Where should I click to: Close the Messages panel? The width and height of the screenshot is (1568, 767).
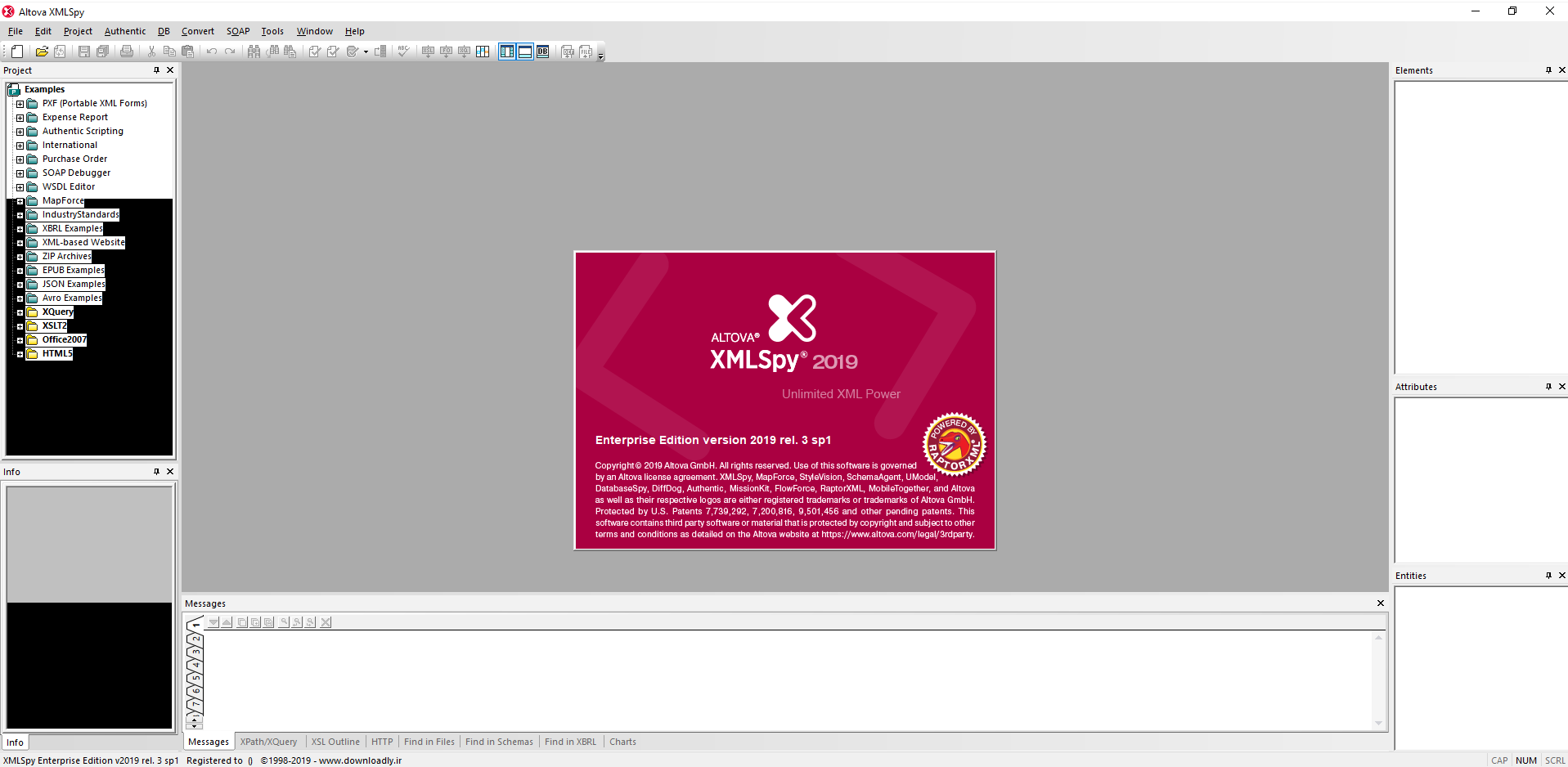(1381, 603)
